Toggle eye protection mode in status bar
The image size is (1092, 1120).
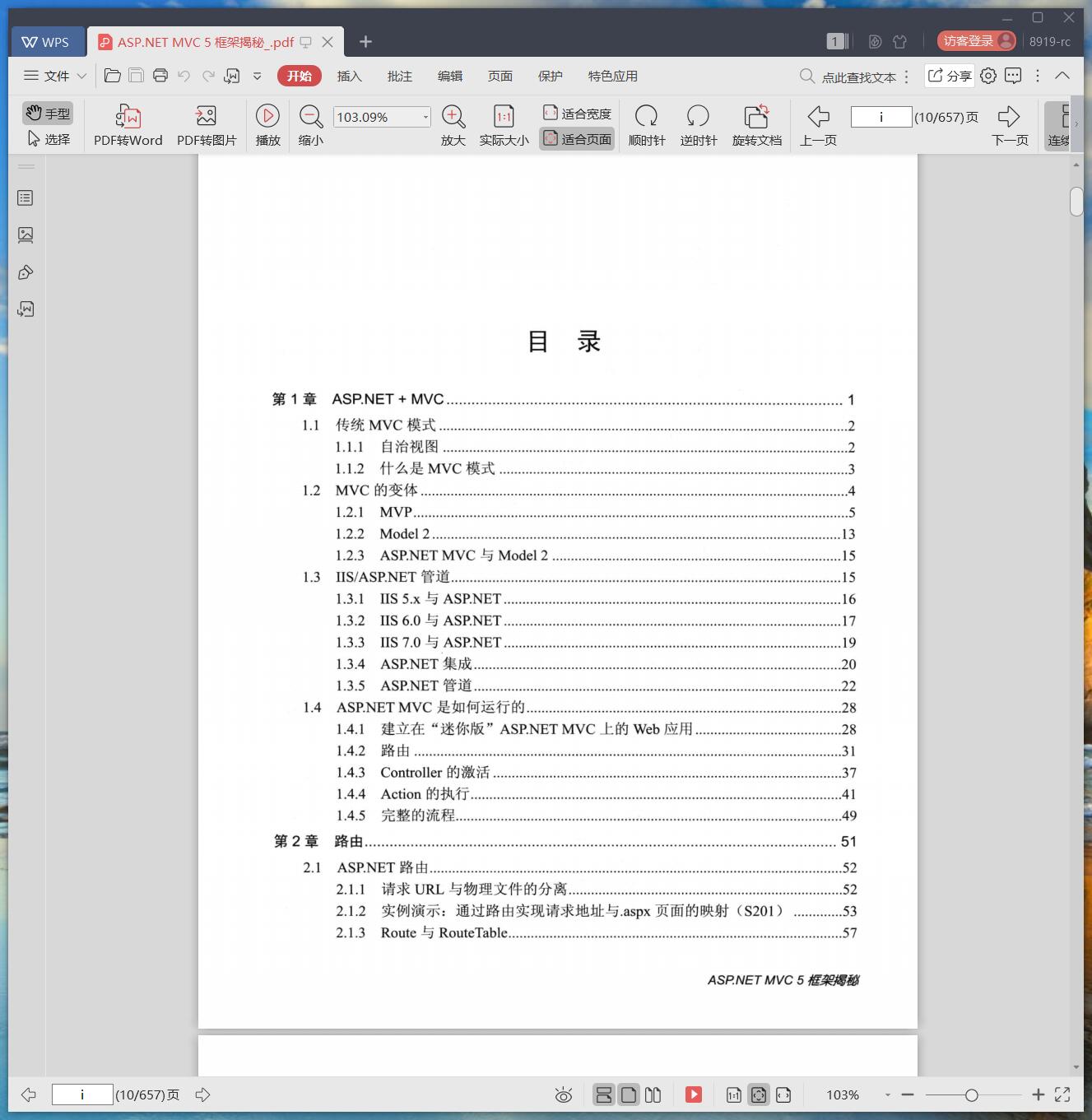tap(564, 1094)
